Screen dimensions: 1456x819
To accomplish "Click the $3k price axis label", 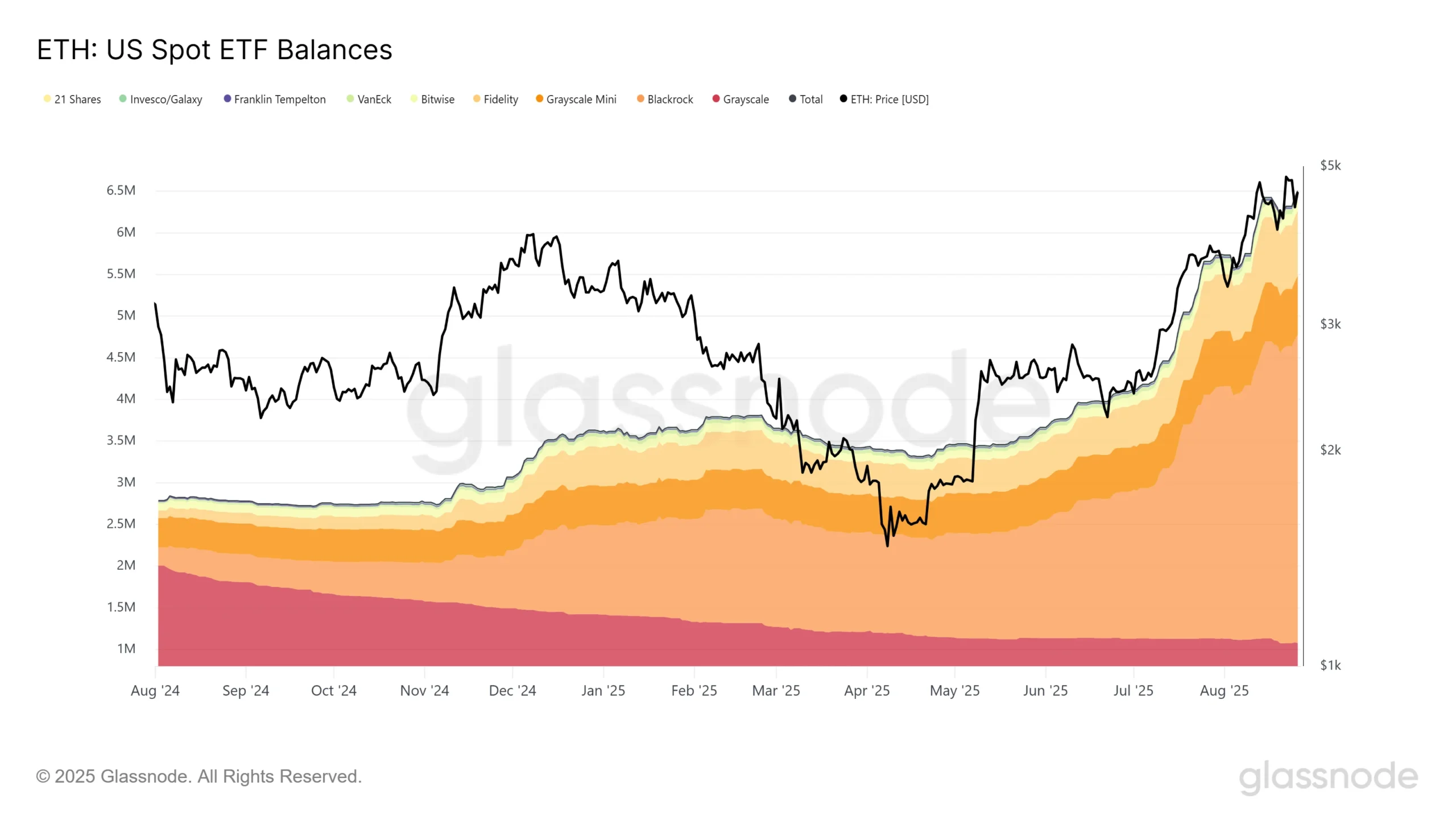I will 1330,324.
